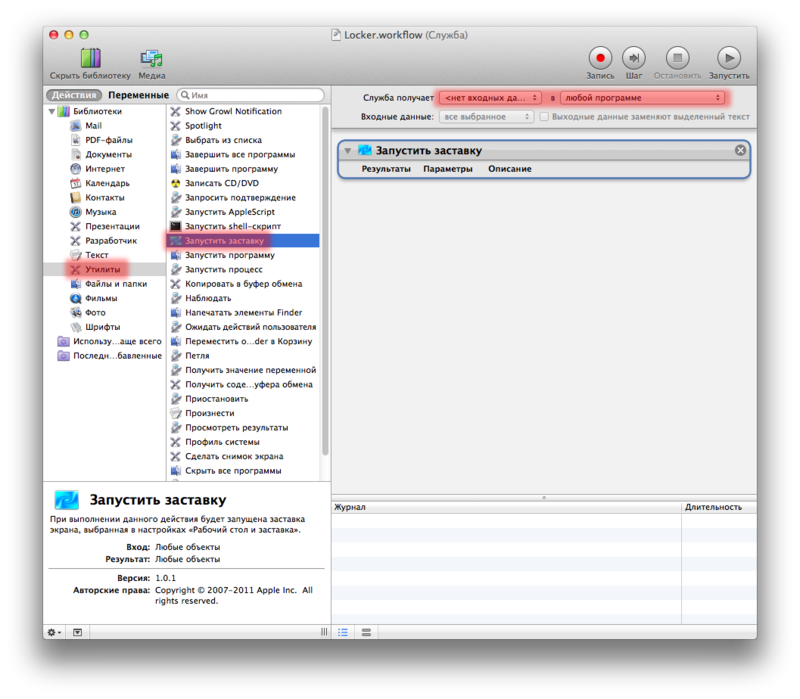Select the Разработчик category

pyautogui.click(x=111, y=240)
